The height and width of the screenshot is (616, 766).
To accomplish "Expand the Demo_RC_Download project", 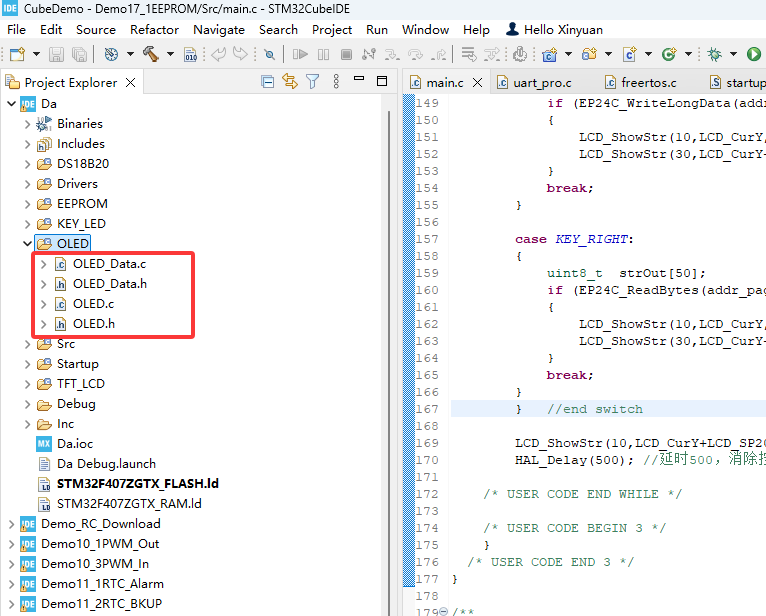I will pyautogui.click(x=11, y=524).
